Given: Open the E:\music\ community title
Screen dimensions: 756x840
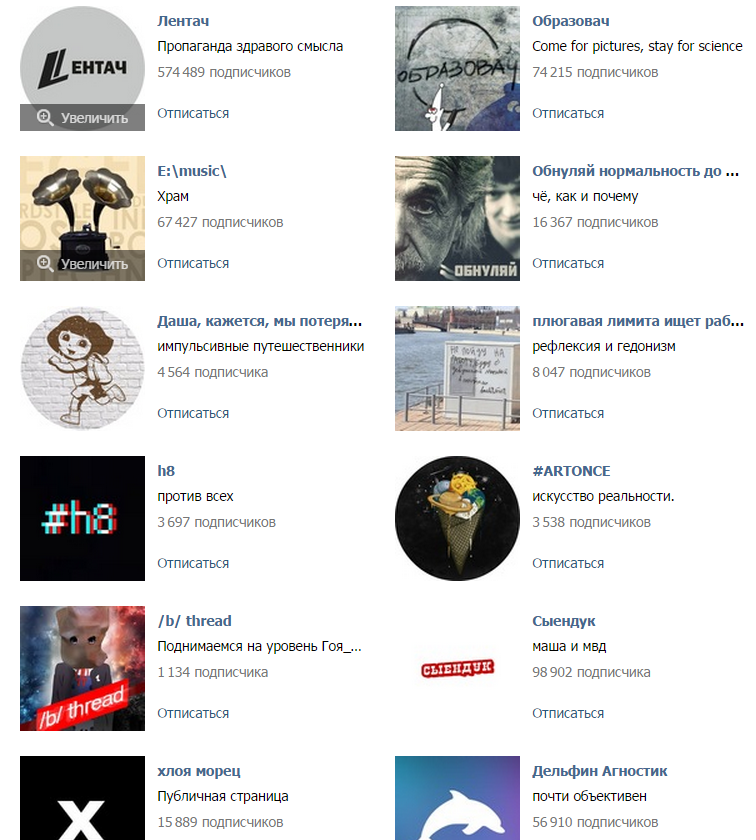Looking at the screenshot, I should coord(192,171).
